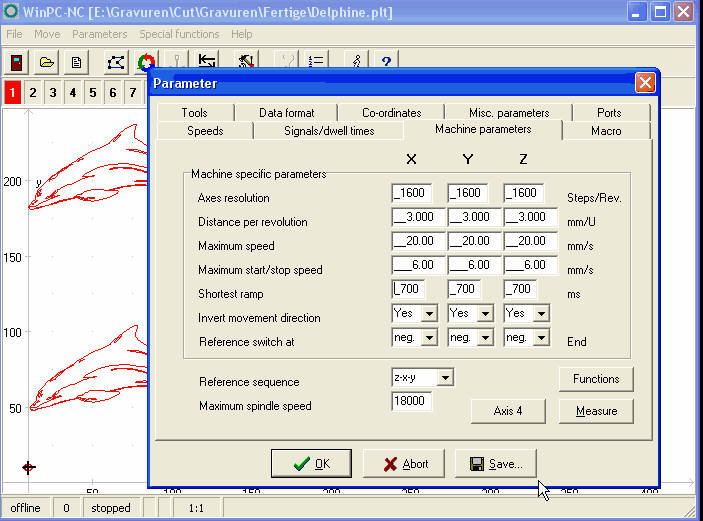Click the walking figure toolbar icon
Screen dimensions: 703x521
click(x=355, y=62)
